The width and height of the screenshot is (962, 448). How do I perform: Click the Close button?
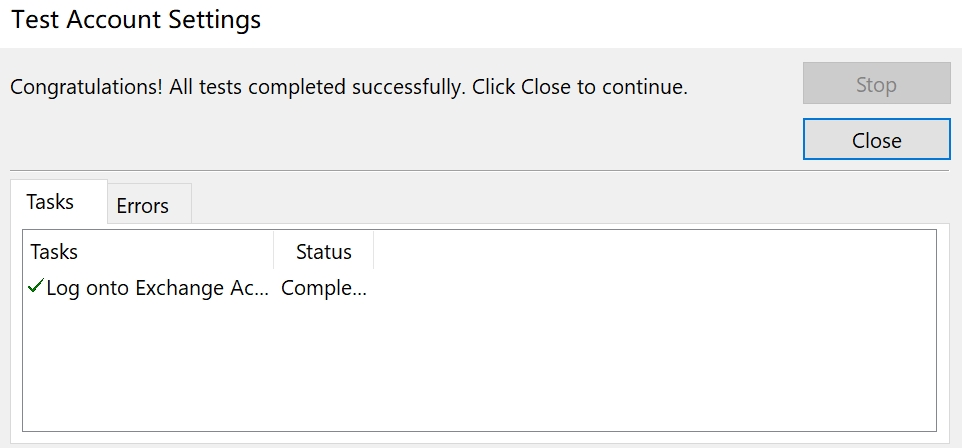[x=876, y=140]
